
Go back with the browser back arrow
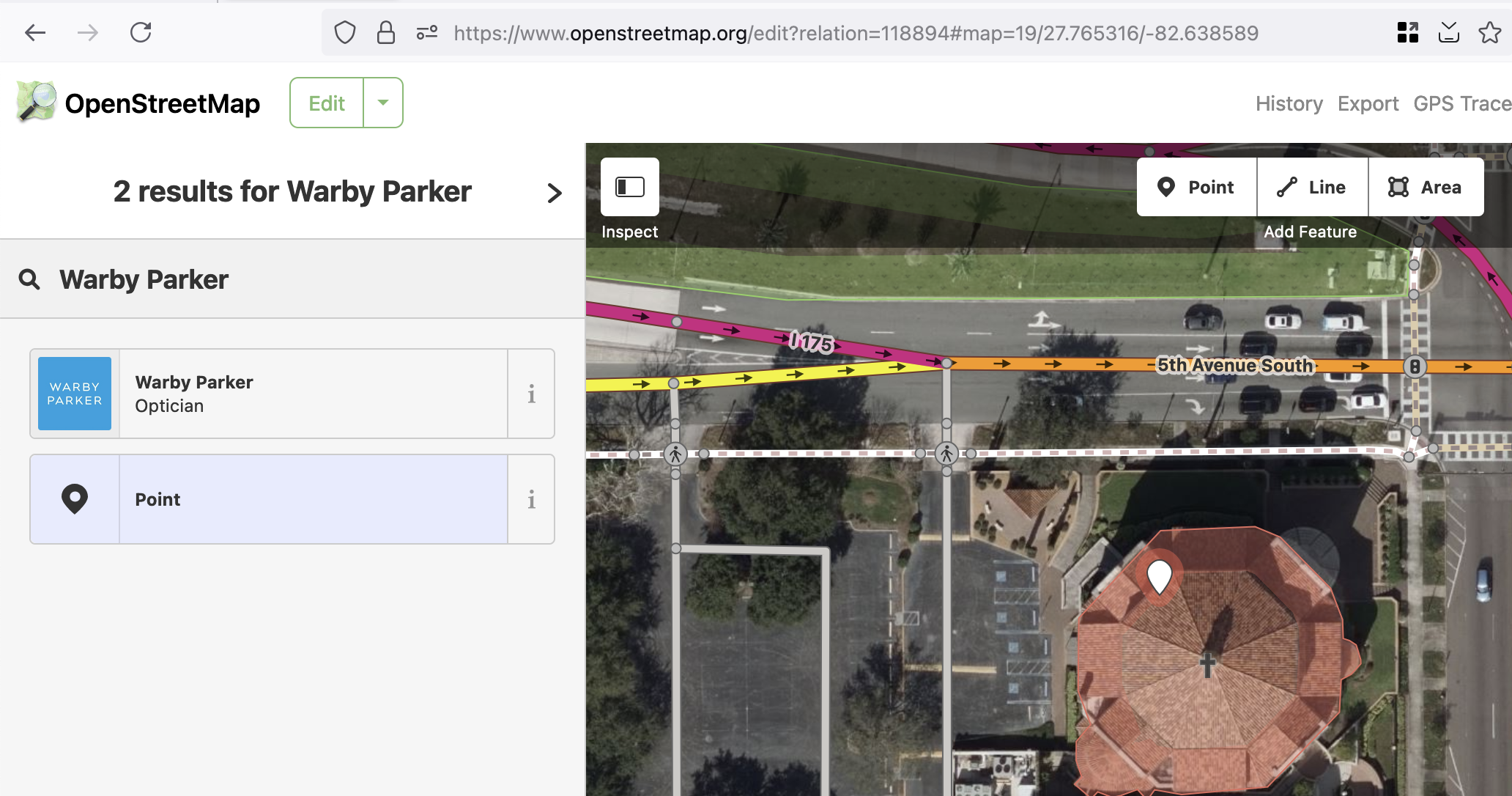[35, 32]
